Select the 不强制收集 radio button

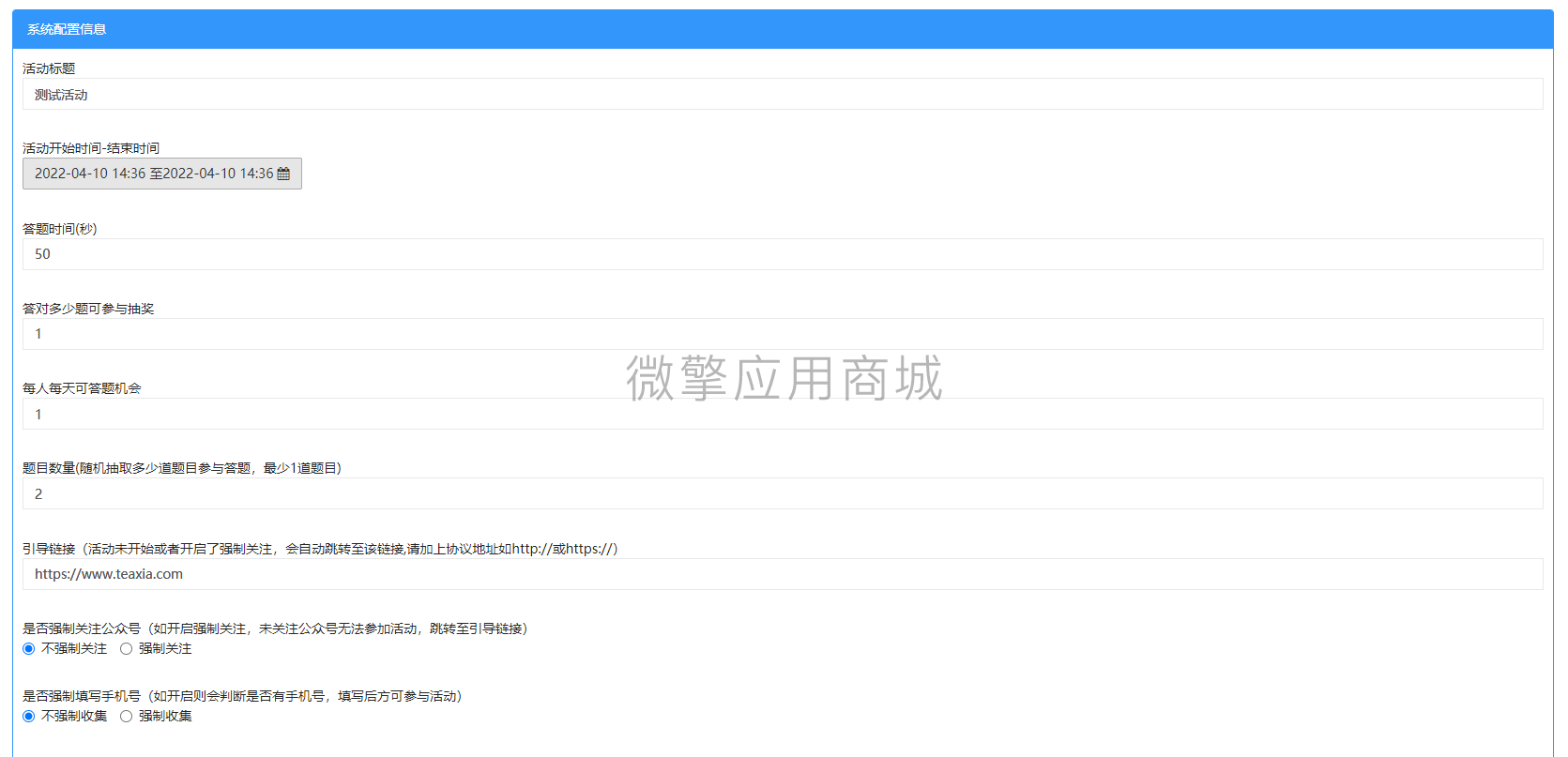(x=29, y=717)
